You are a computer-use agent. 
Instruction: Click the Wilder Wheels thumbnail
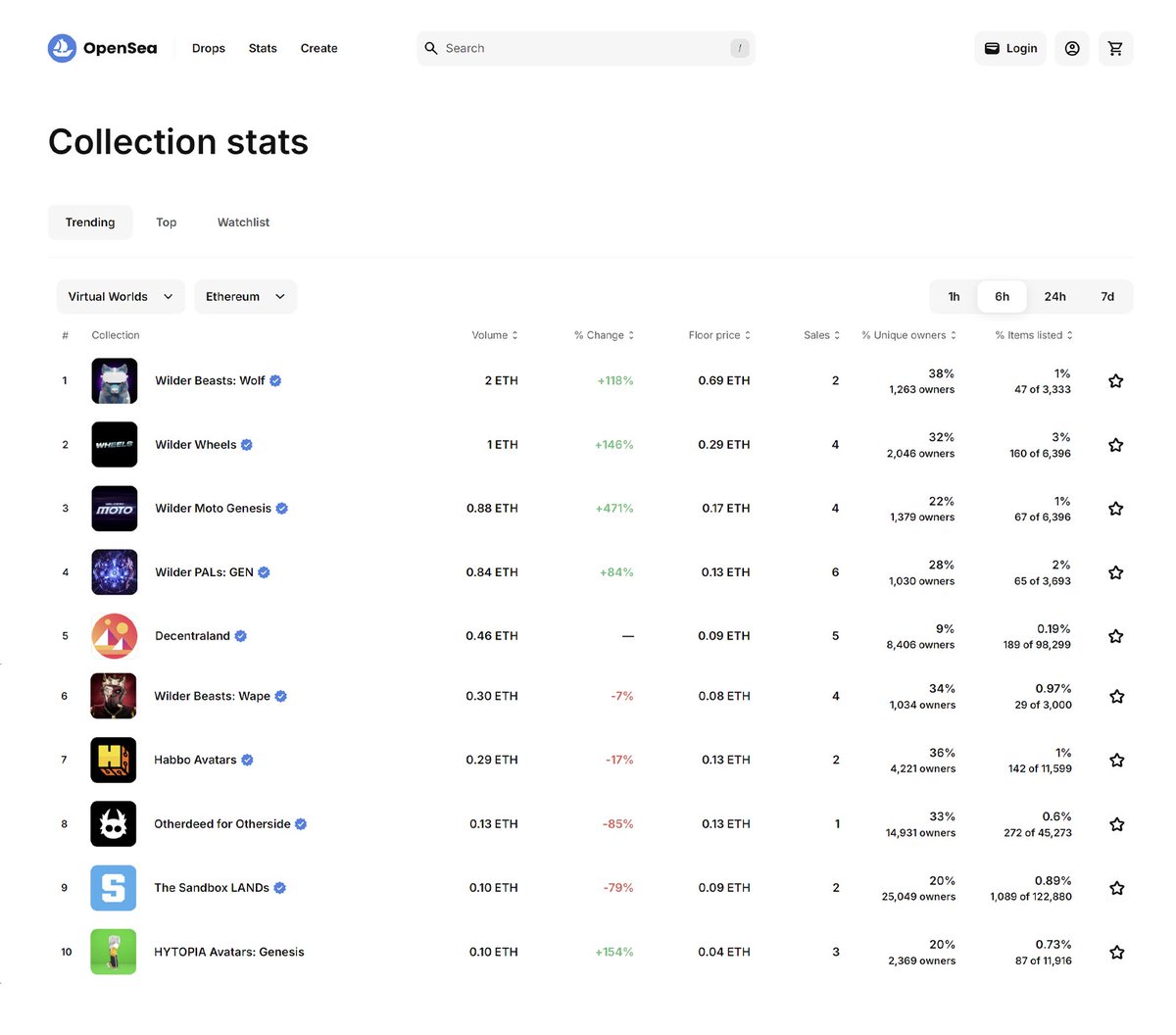pos(115,445)
